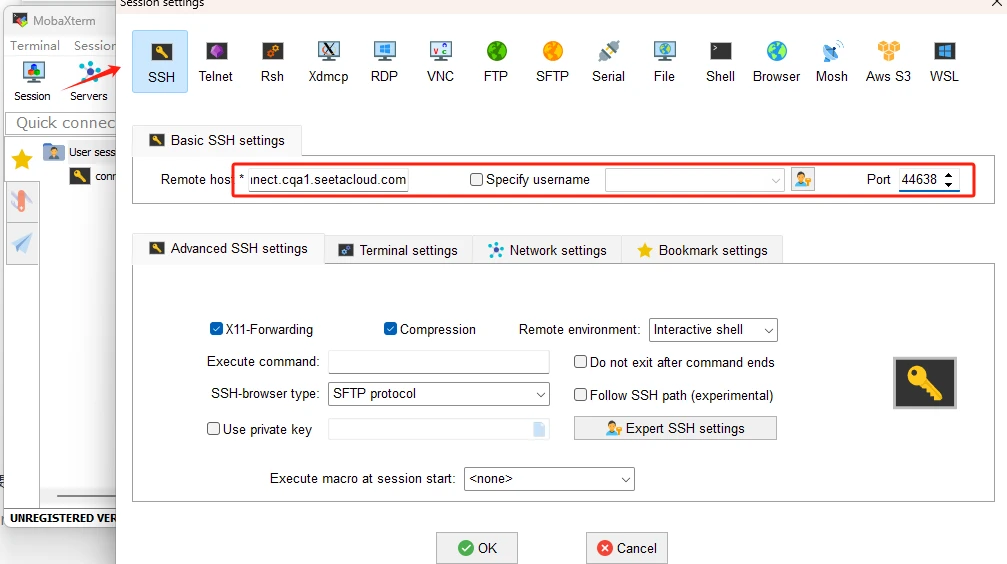
Task: Open the Basic SSH settings tab
Action: coord(217,140)
